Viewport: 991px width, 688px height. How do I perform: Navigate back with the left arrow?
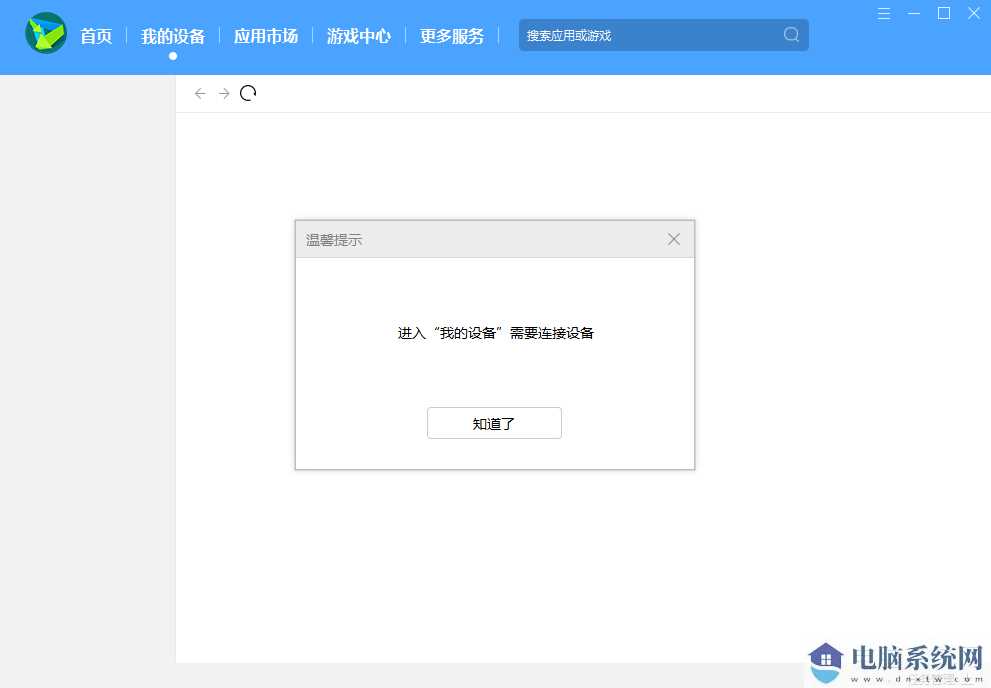200,94
